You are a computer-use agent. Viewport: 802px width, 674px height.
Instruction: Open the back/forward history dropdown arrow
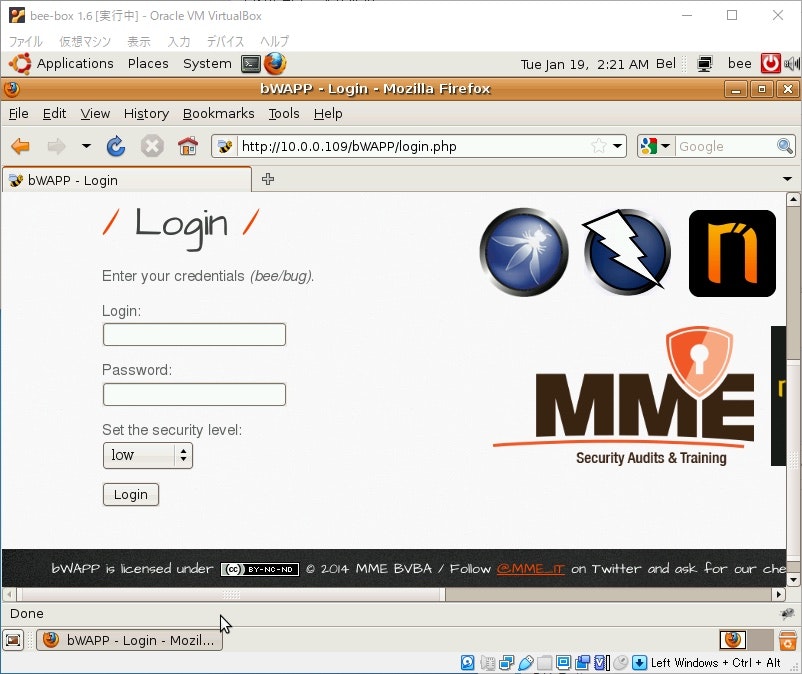pyautogui.click(x=86, y=146)
